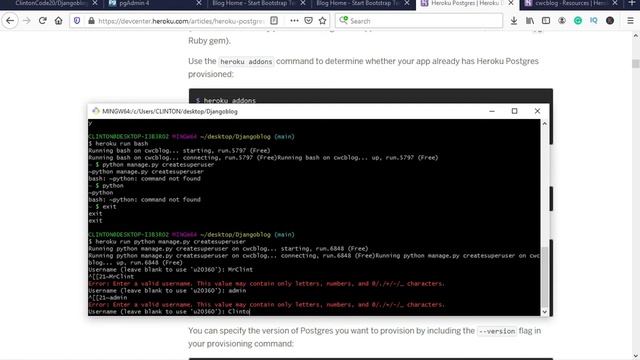This screenshot has height=360, width=640.
Task: Open tracking protection shield icon
Action: pyautogui.click(x=77, y=20)
